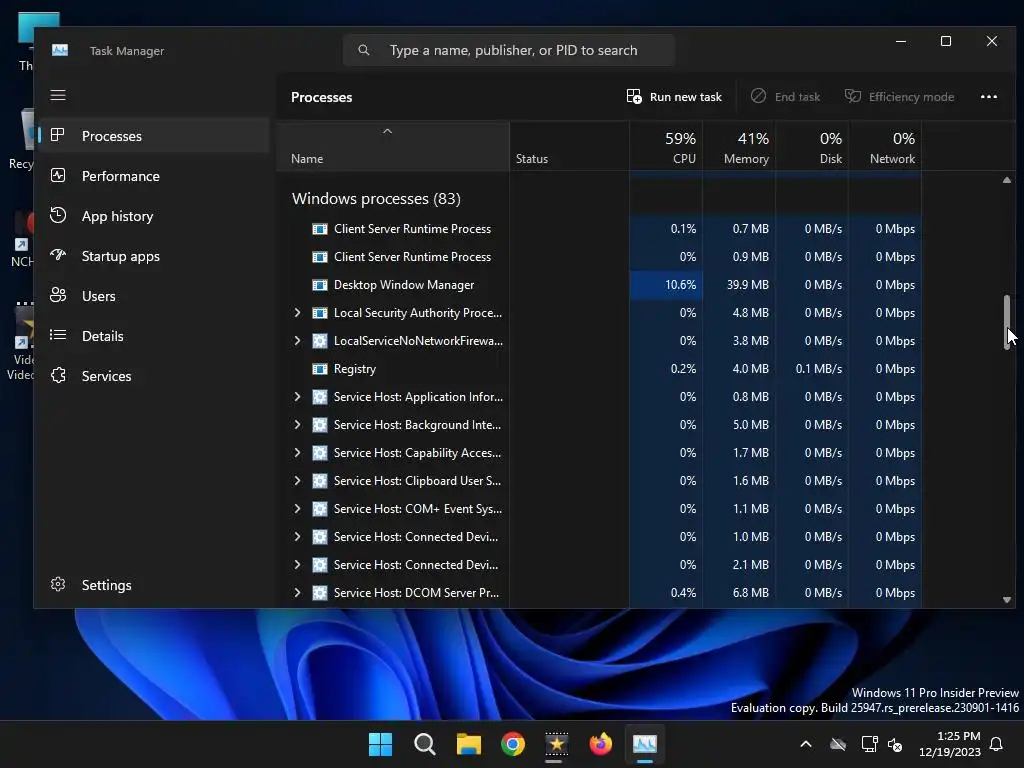Image resolution: width=1024 pixels, height=768 pixels.
Task: Sort by the Memory column header
Action: click(x=739, y=147)
